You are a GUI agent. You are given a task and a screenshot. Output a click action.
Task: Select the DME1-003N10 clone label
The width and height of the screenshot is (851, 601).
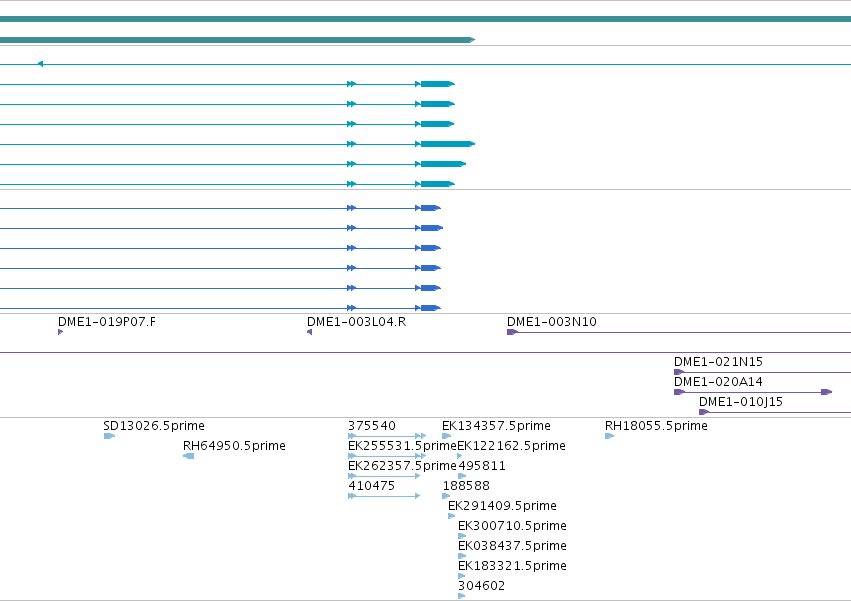click(552, 322)
